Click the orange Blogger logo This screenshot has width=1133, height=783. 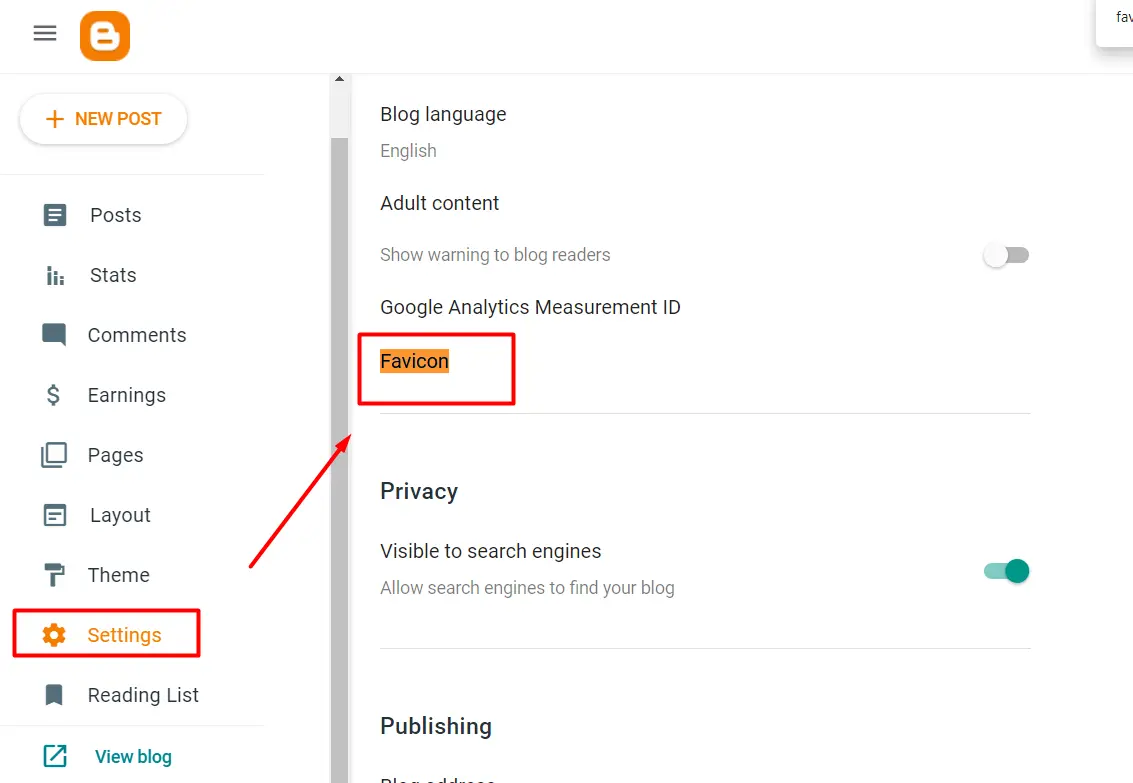(x=105, y=36)
